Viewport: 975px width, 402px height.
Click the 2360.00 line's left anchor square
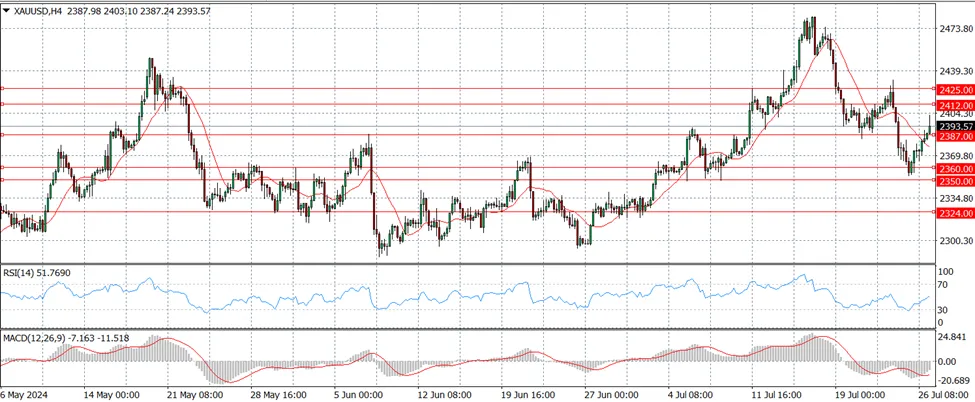click(x=2, y=167)
